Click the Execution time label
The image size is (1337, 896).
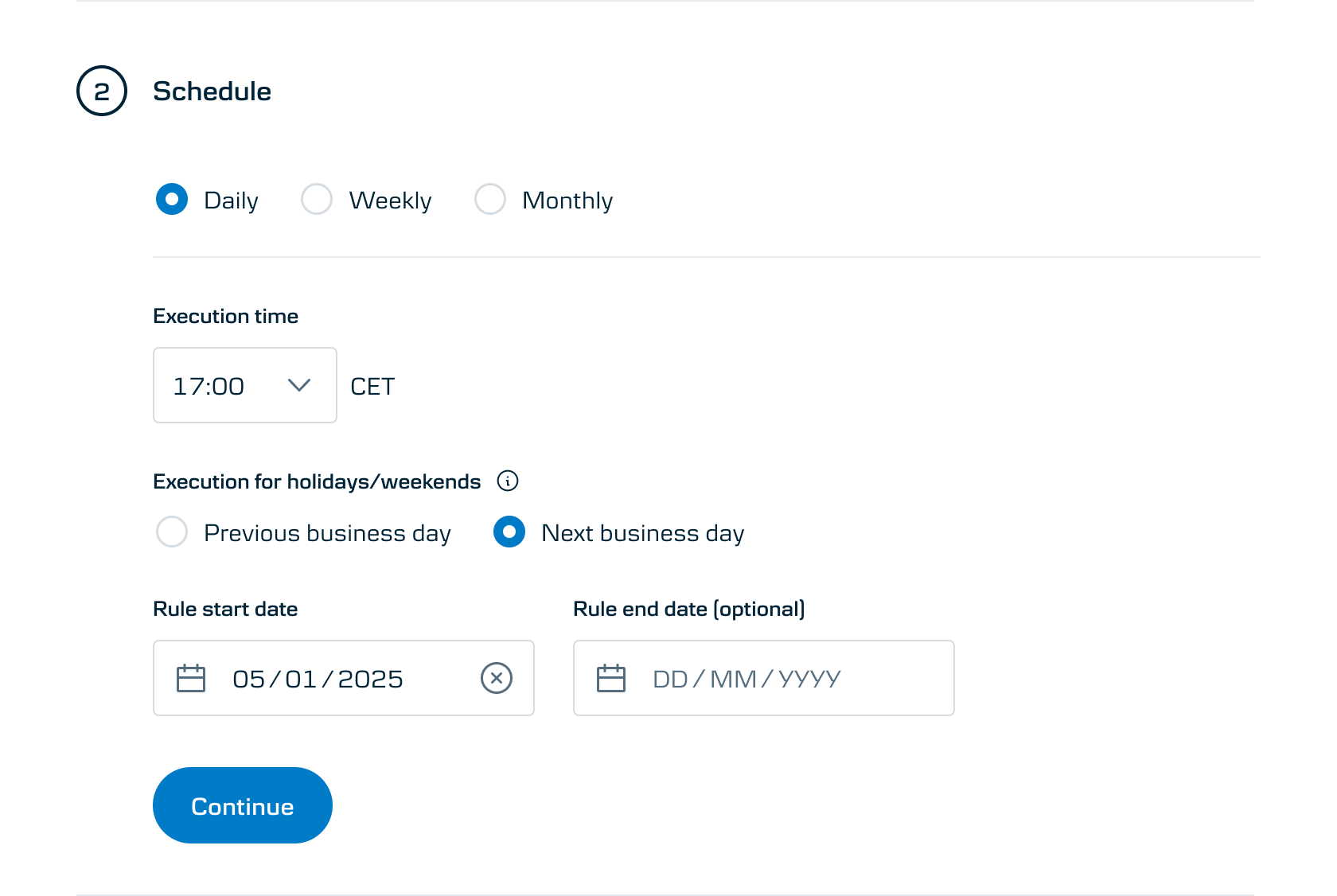point(225,316)
